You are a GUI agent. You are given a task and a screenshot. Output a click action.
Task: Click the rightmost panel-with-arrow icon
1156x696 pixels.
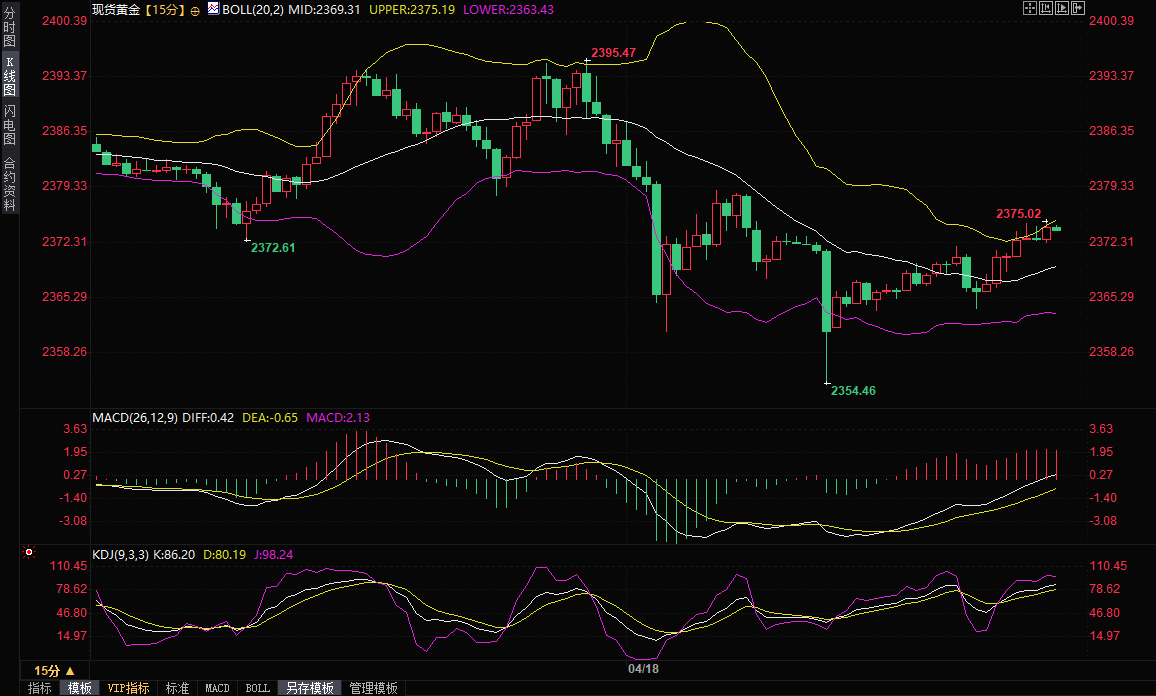[1078, 8]
